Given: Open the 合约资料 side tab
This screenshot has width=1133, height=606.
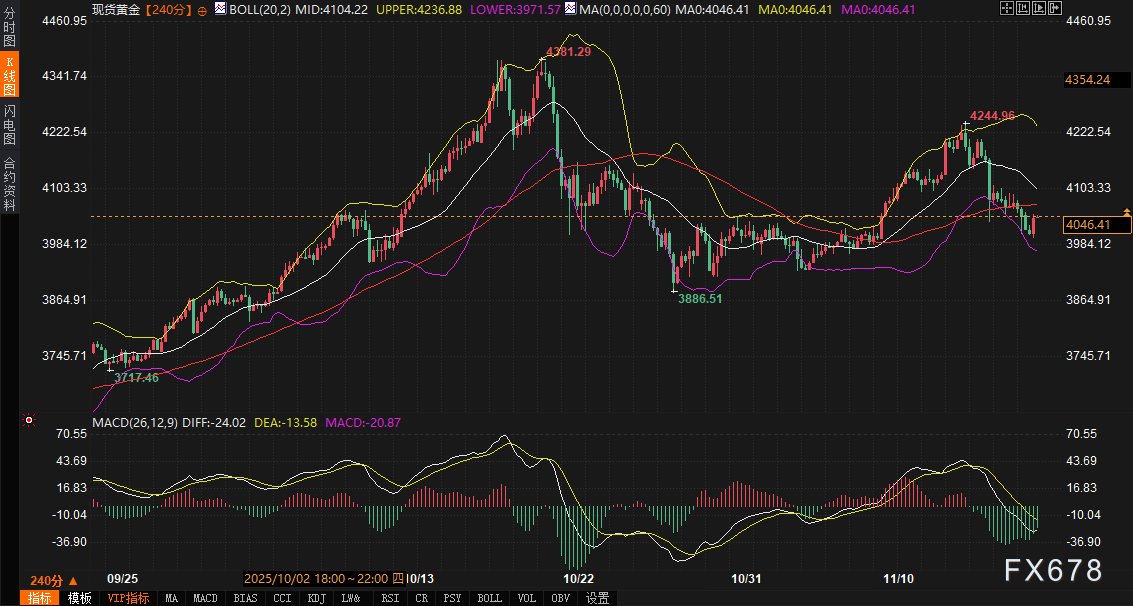Looking at the screenshot, I should point(10,184).
